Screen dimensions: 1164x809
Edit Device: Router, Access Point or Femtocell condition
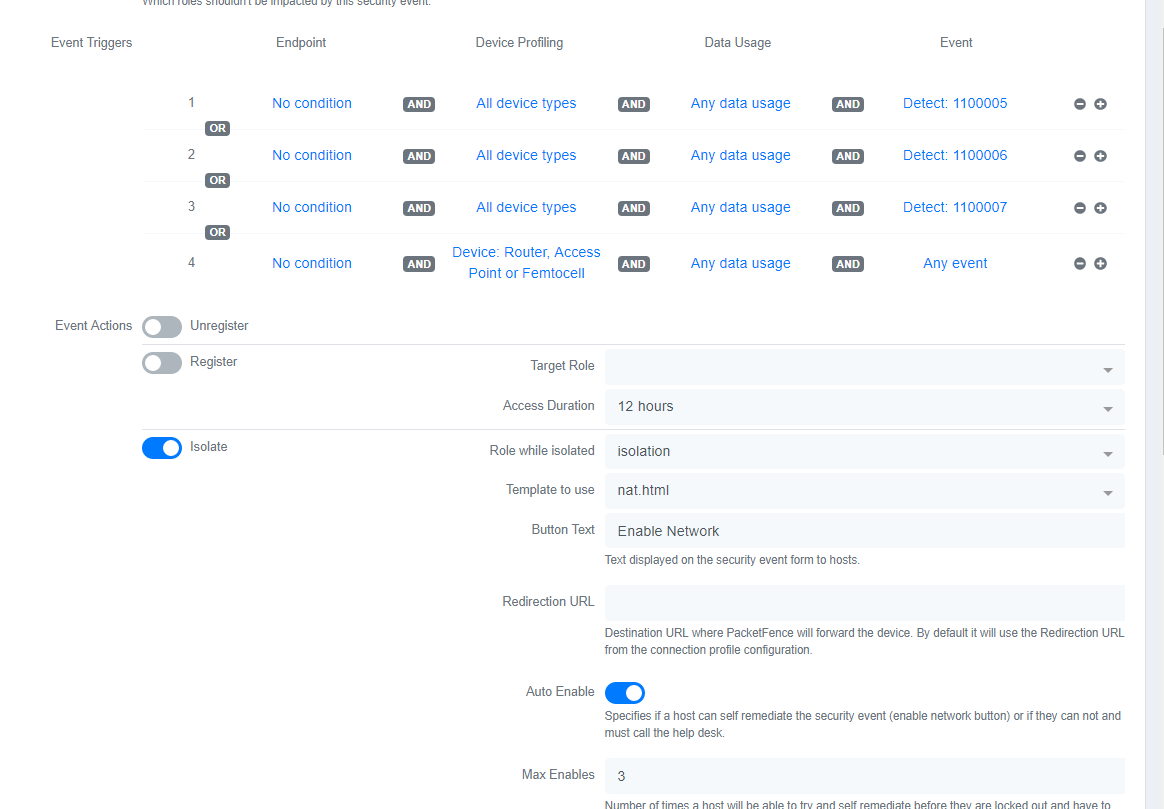click(526, 263)
